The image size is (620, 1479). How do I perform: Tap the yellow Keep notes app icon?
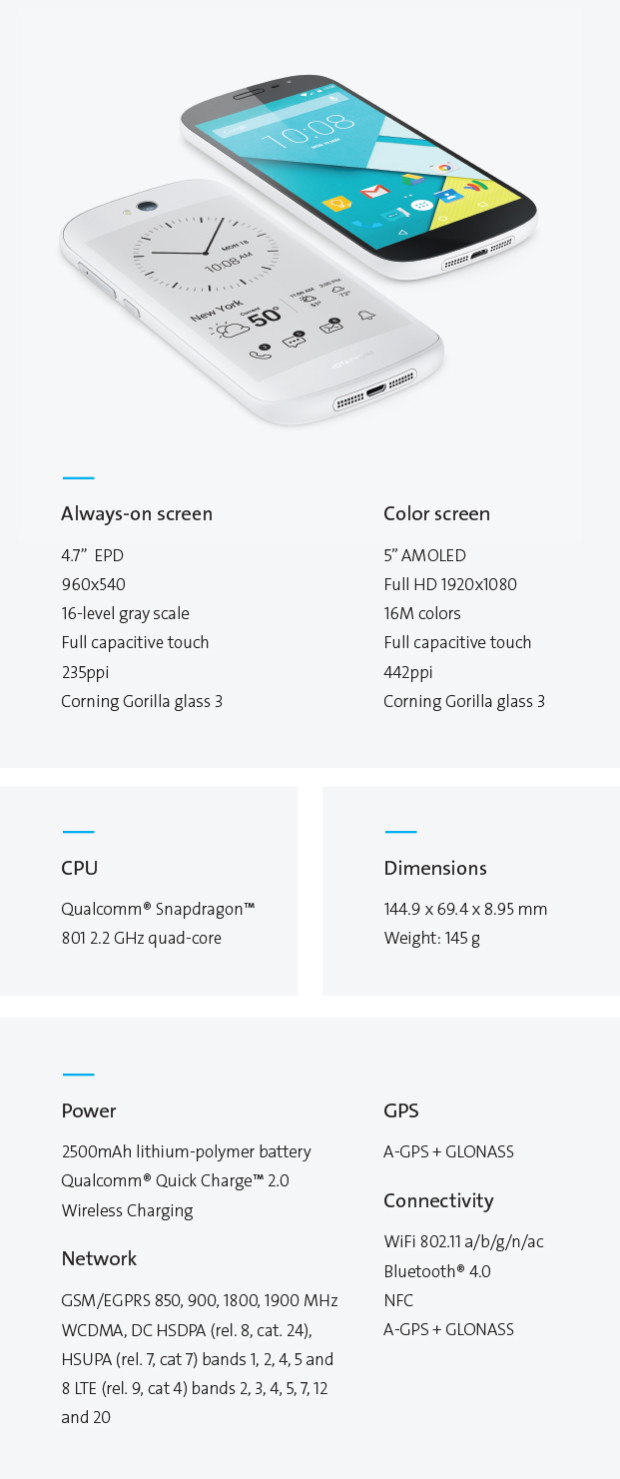pyautogui.click(x=336, y=204)
